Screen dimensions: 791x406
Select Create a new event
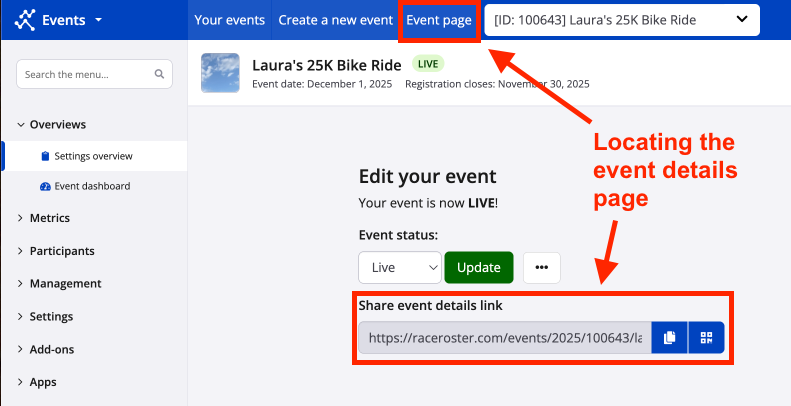coord(334,20)
